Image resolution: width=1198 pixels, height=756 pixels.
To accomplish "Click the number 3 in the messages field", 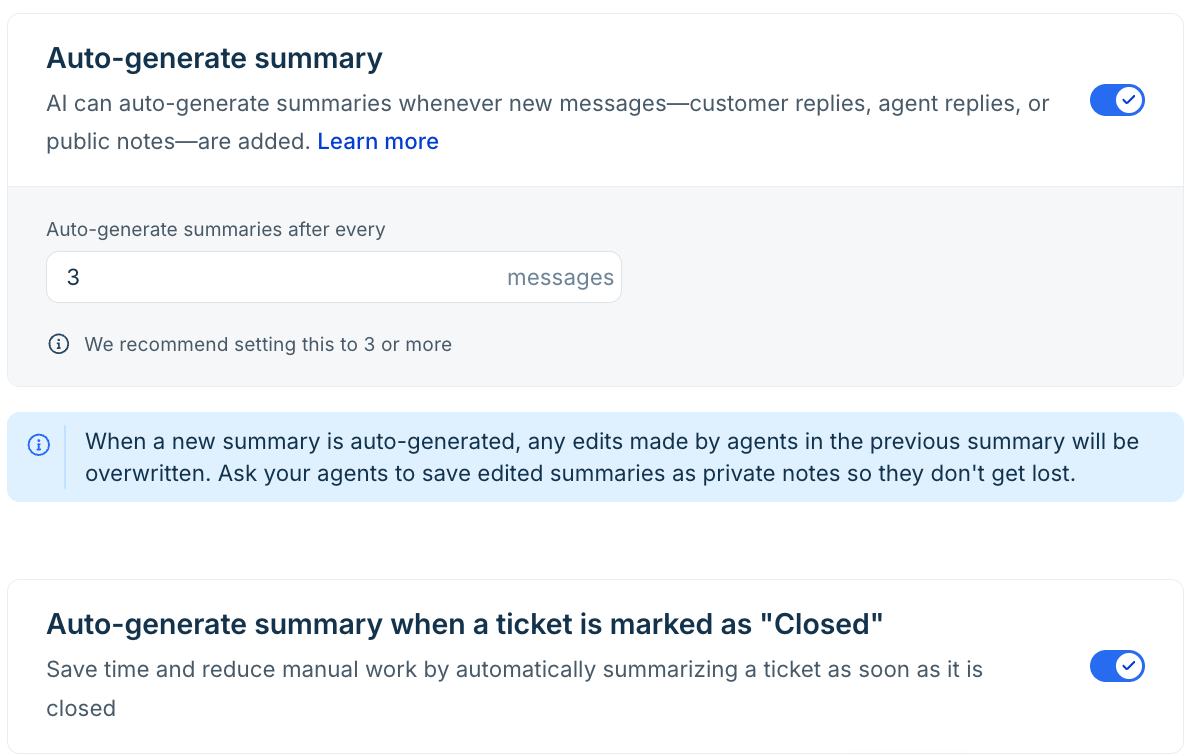I will [x=73, y=277].
